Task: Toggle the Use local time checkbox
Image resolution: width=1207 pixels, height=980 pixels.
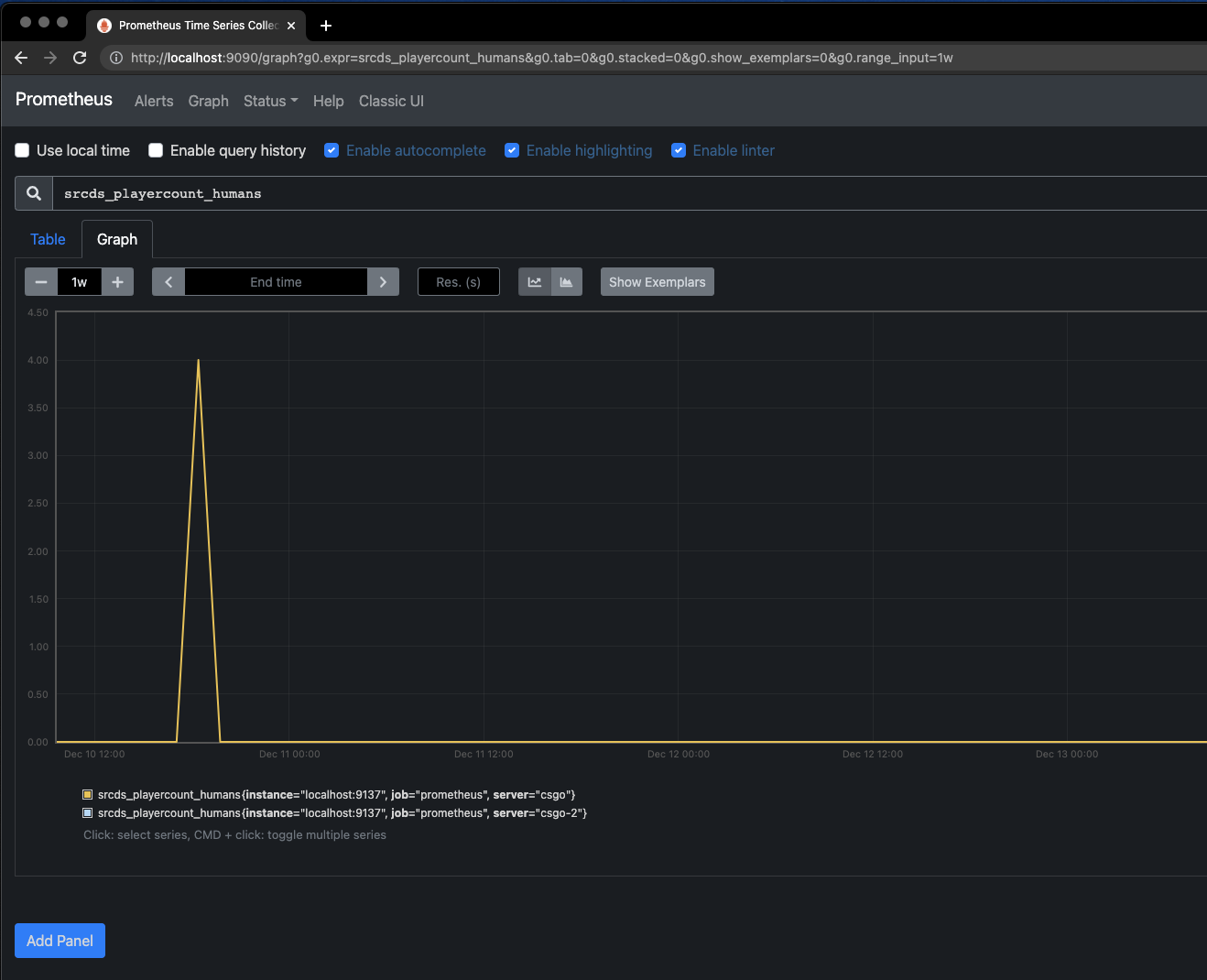Action: point(22,150)
